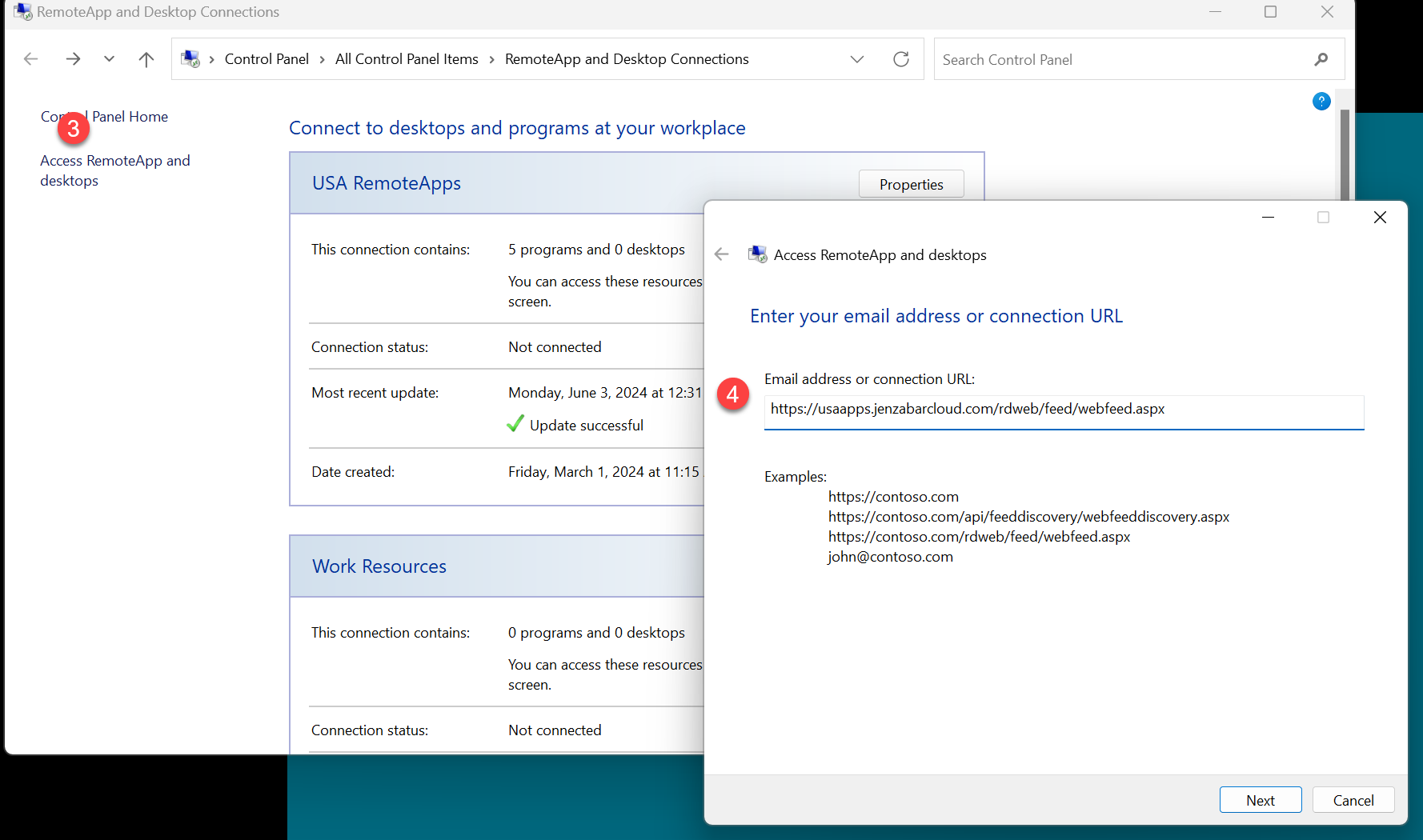Click the Work Resources heading
Image resolution: width=1423 pixels, height=840 pixels.
[x=379, y=566]
